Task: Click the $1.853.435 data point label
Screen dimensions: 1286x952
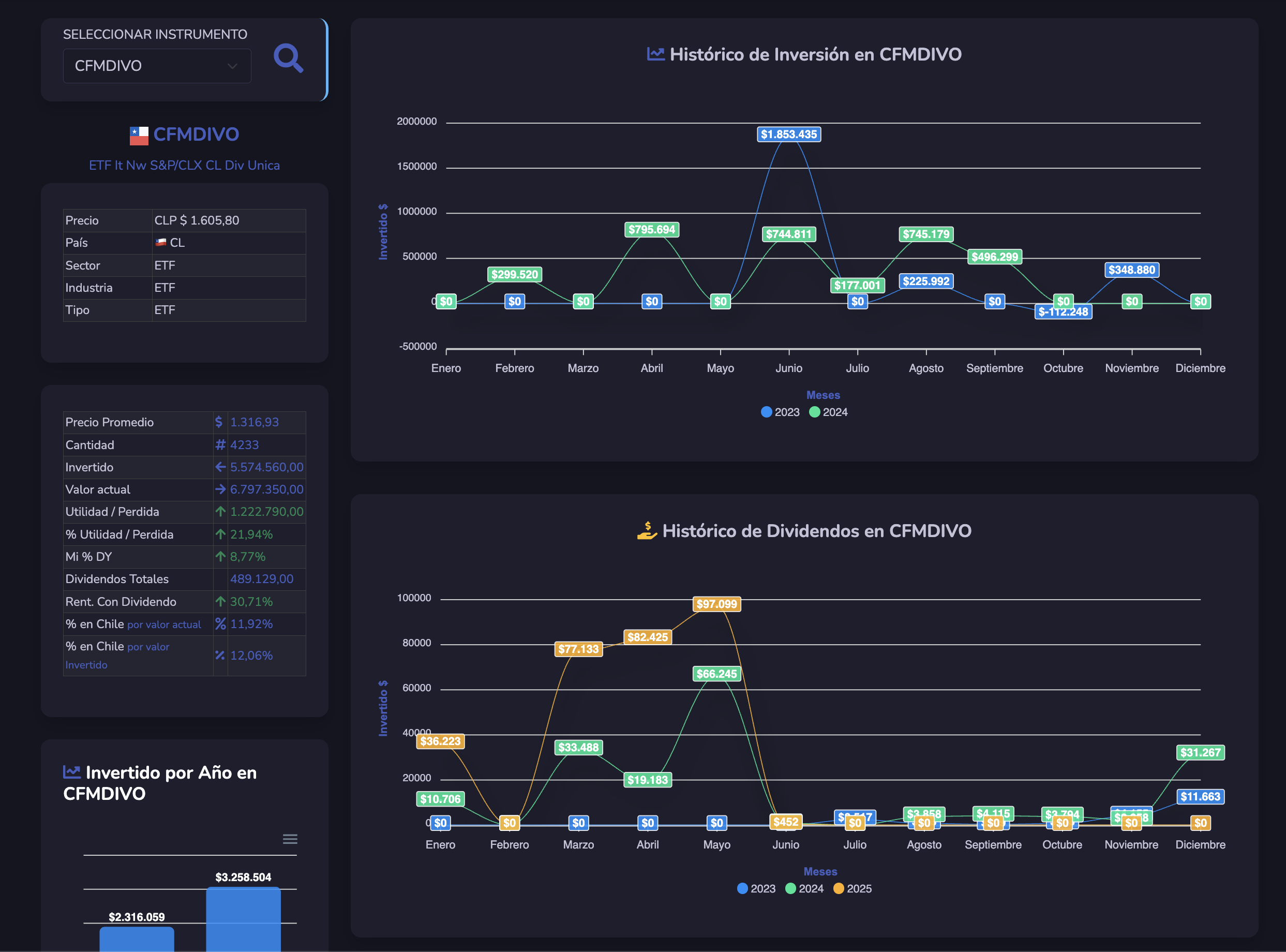Action: [x=788, y=135]
